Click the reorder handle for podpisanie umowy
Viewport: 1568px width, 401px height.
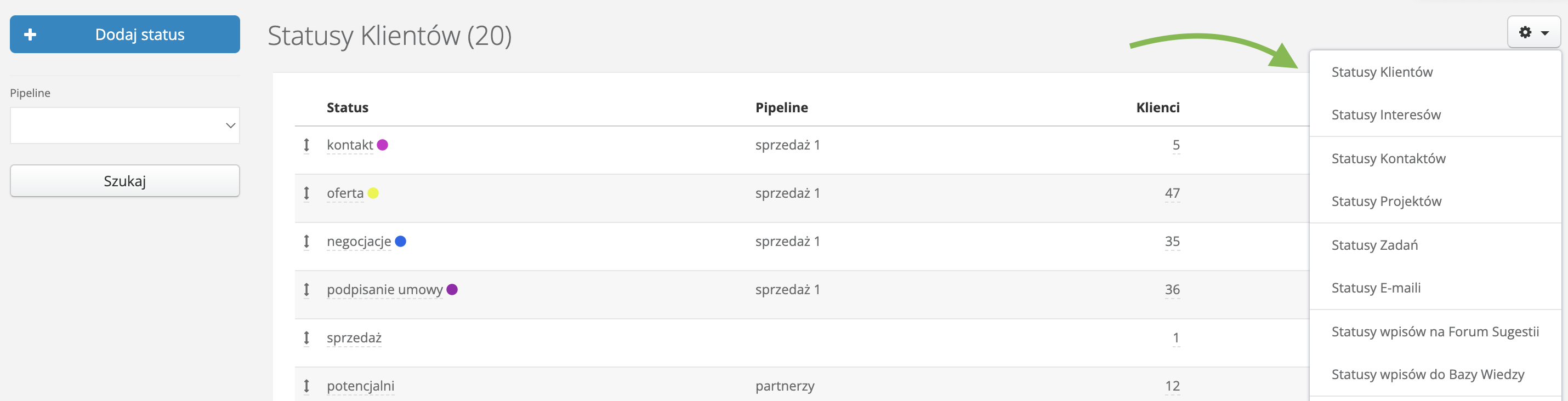(x=306, y=290)
